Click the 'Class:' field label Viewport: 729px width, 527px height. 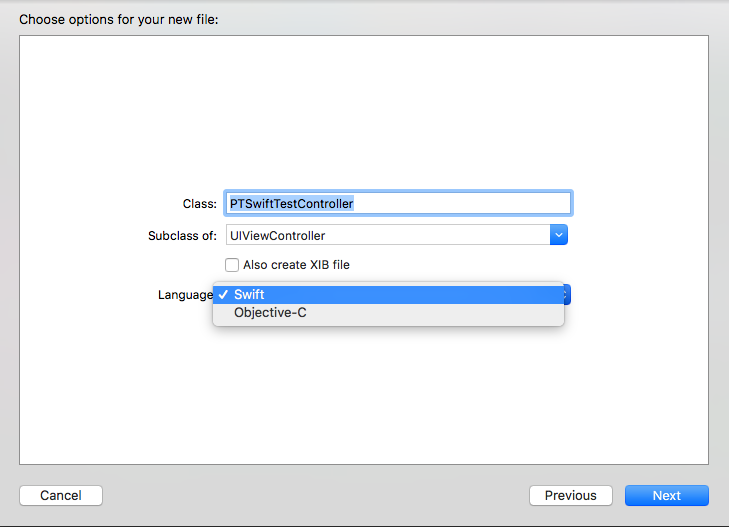[x=199, y=204]
